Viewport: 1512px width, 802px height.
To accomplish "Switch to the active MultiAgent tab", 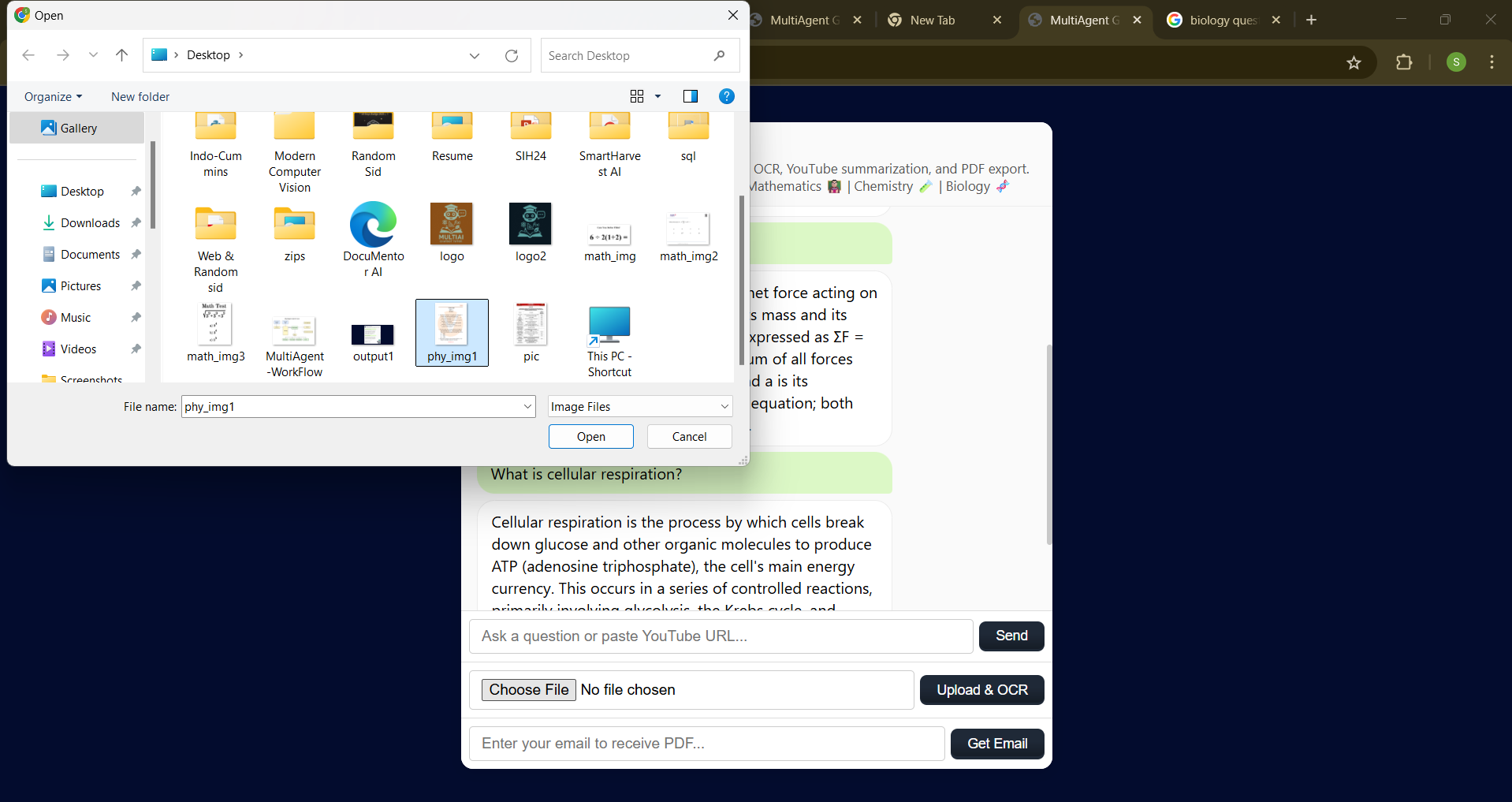I will [x=1084, y=21].
